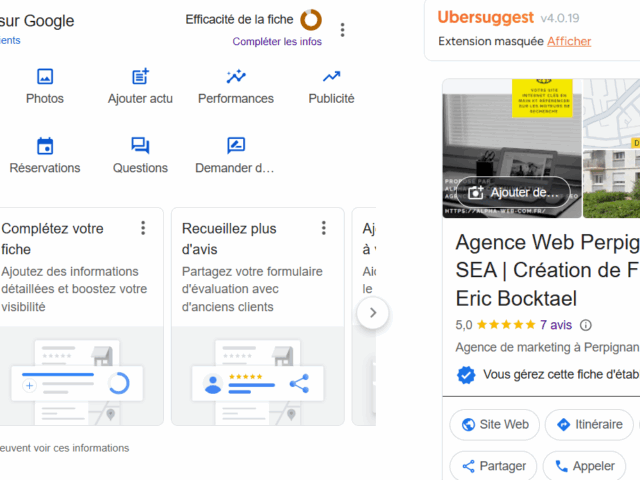The image size is (640, 480).
Task: Click the info icon beside 7 avis
Action: (x=586, y=325)
